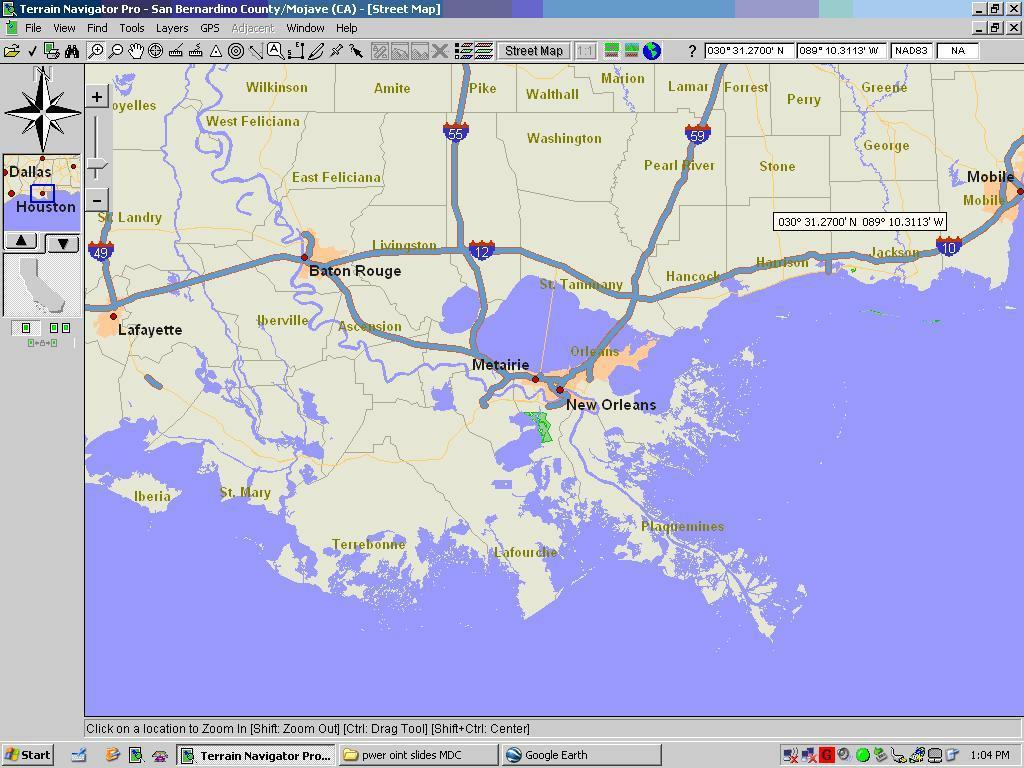Image resolution: width=1024 pixels, height=768 pixels.
Task: Select the S-to-E track tool
Action: tap(296, 51)
